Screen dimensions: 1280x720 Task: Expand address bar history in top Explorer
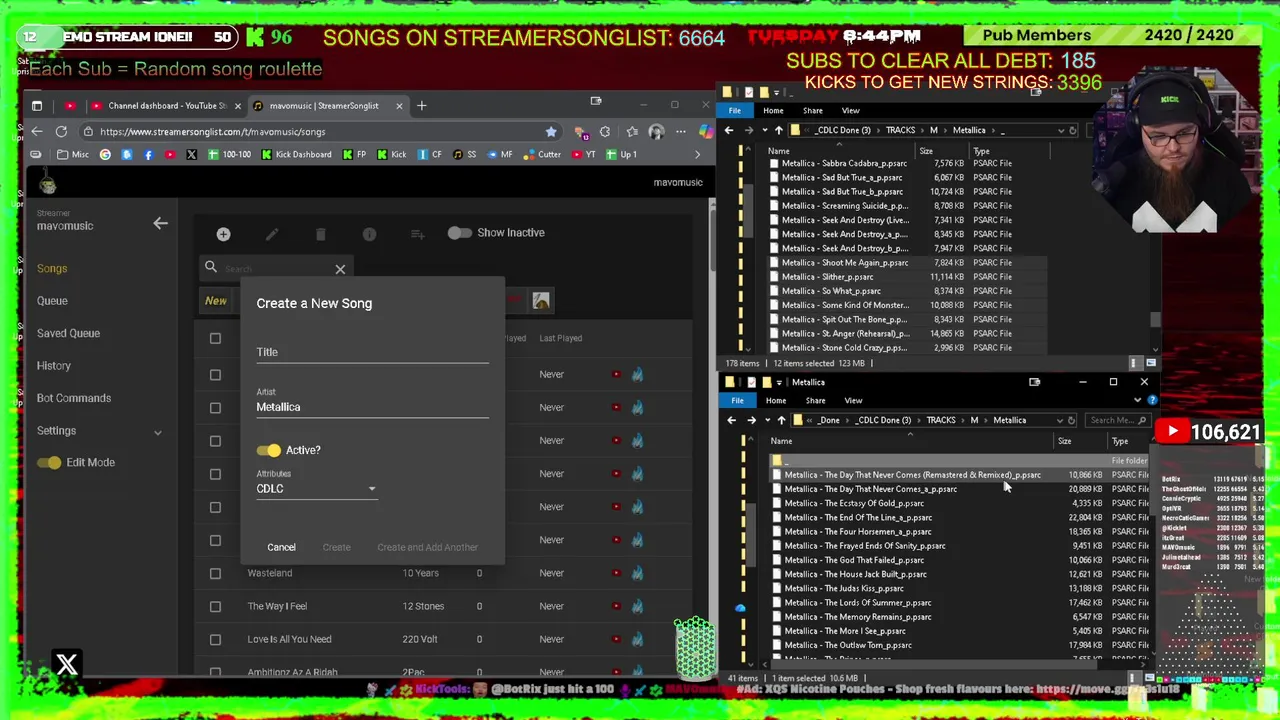(1060, 130)
